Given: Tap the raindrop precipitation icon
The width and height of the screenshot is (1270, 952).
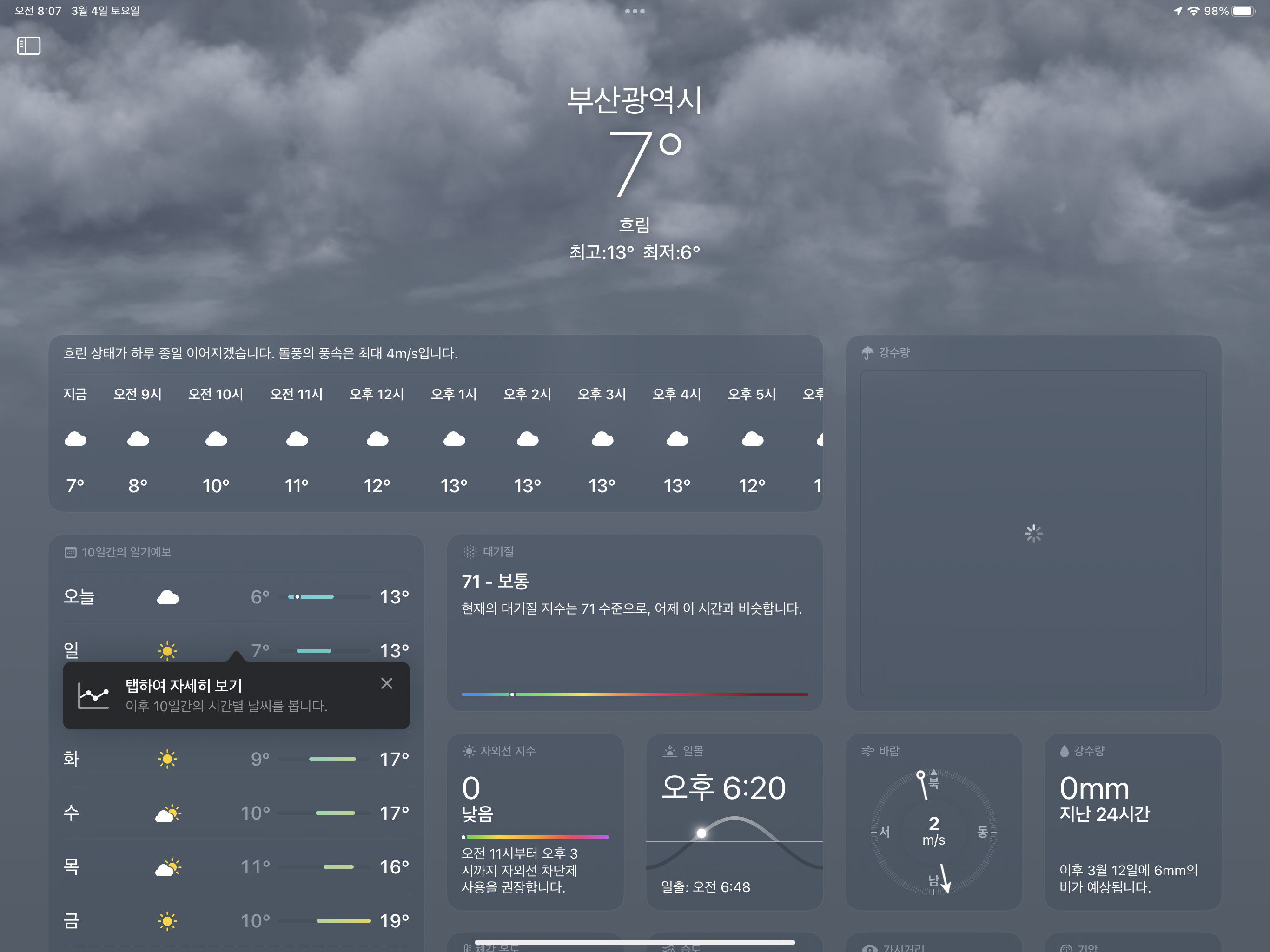Looking at the screenshot, I should point(1064,751).
